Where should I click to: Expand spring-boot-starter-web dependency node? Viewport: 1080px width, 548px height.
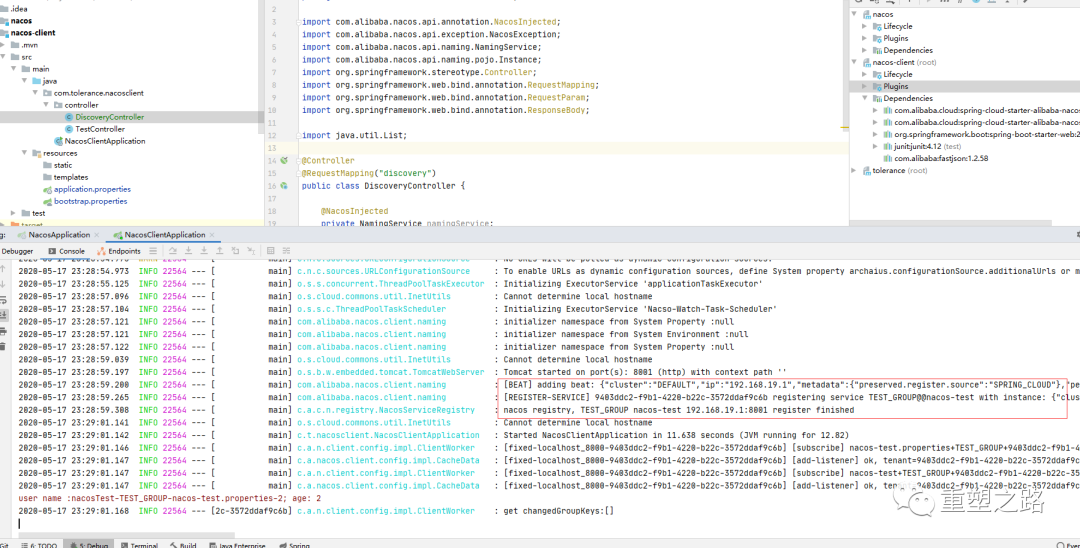pyautogui.click(x=876, y=134)
